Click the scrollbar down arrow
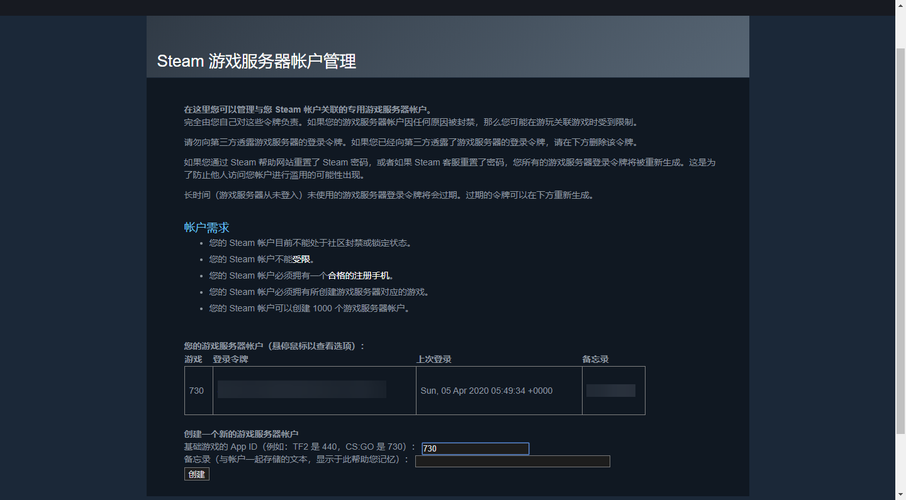Viewport: 906px width, 500px height. pos(900,495)
